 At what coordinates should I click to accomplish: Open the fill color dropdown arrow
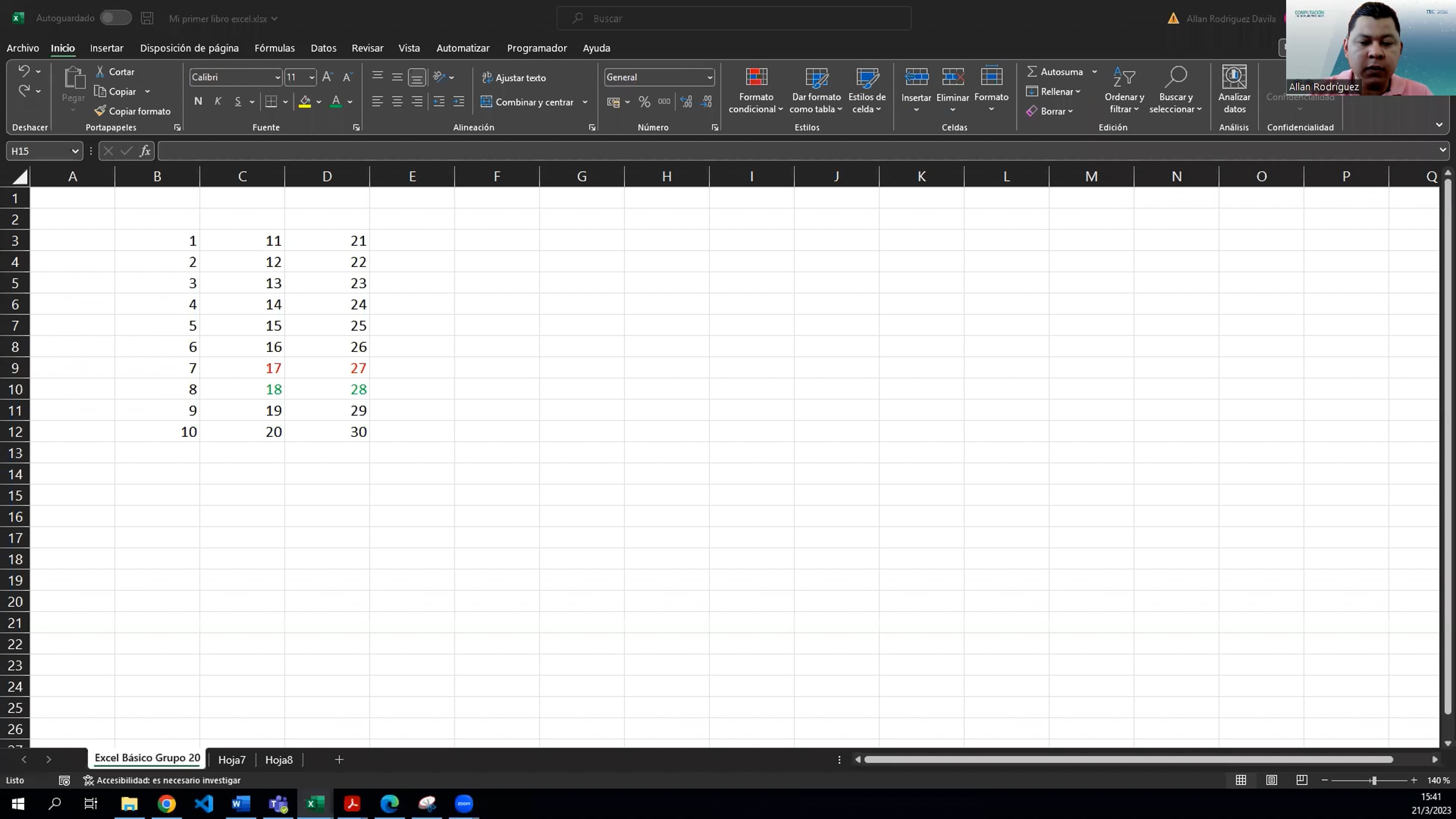[x=318, y=101]
